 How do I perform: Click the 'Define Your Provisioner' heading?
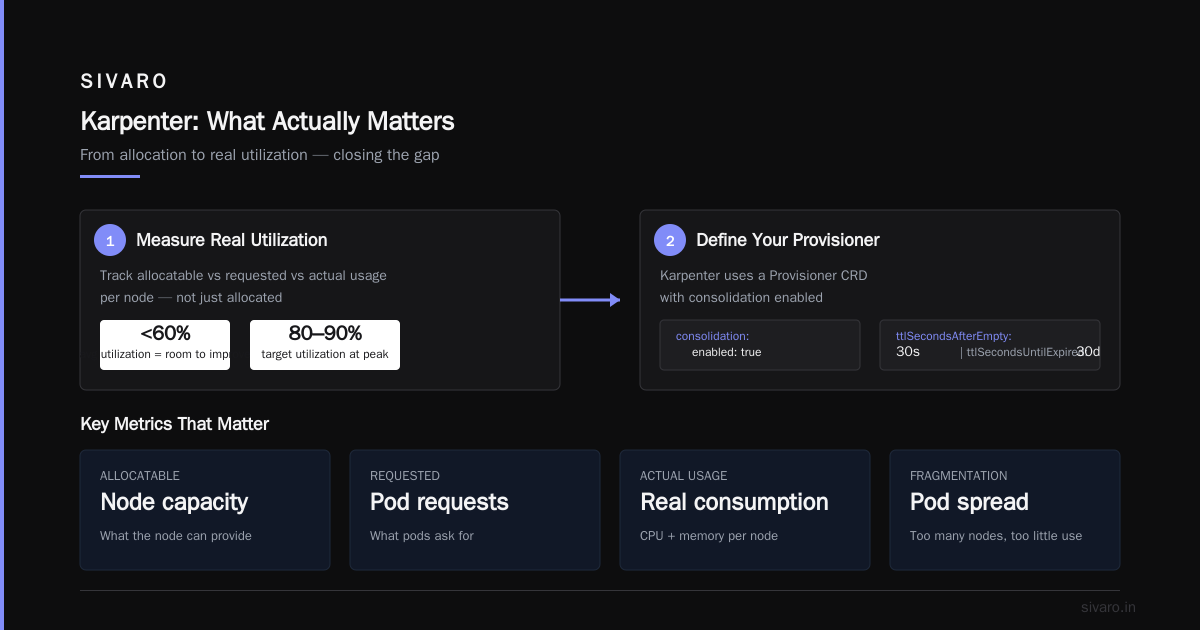[788, 240]
